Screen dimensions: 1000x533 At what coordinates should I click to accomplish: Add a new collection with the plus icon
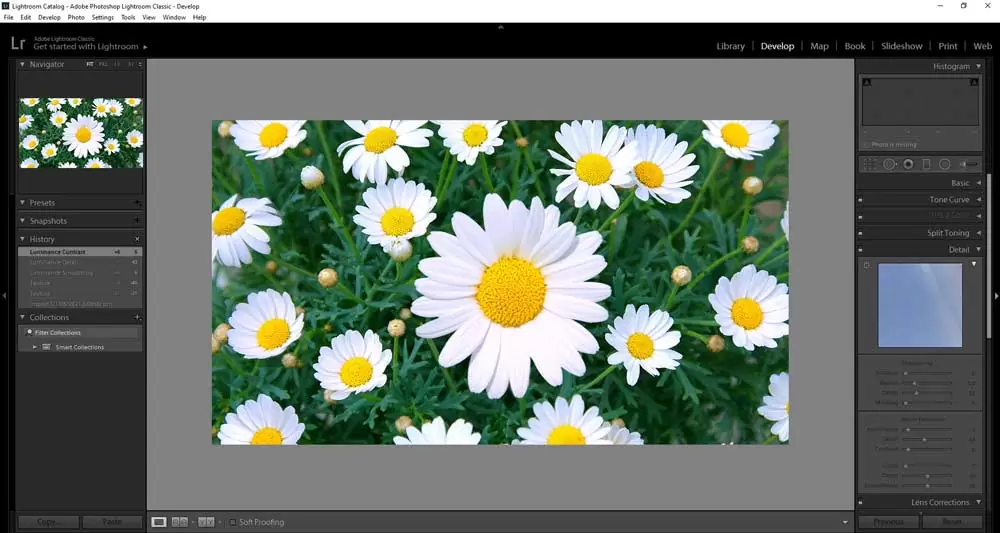click(137, 317)
